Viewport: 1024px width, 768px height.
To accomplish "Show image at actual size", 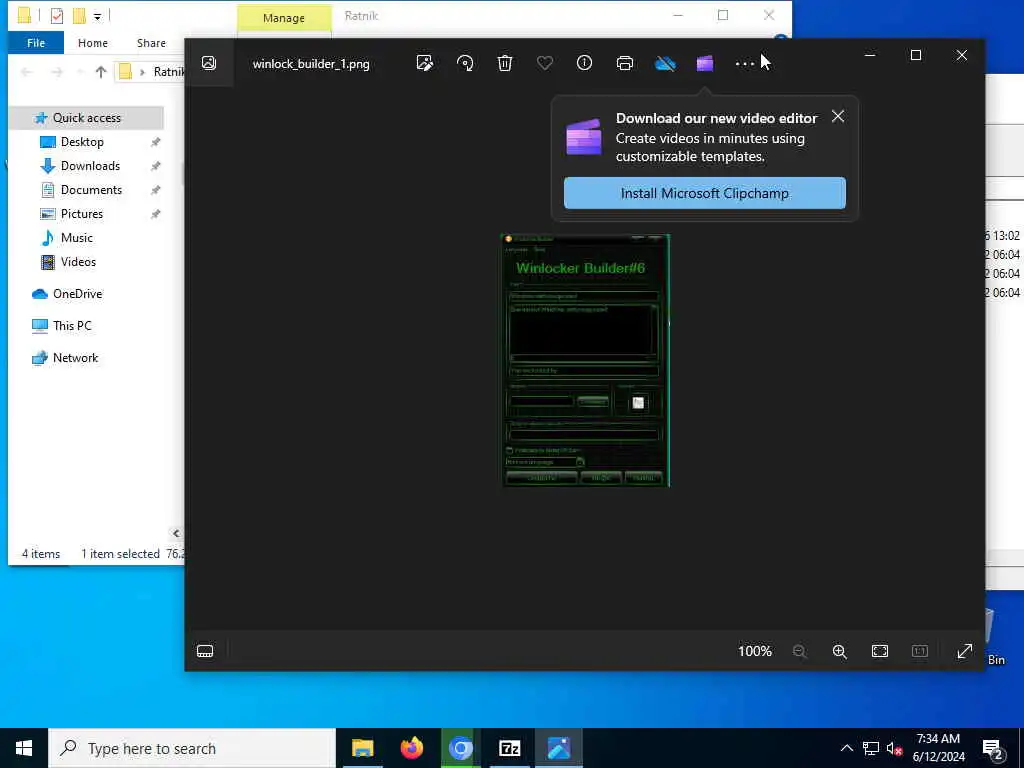I will pos(920,651).
